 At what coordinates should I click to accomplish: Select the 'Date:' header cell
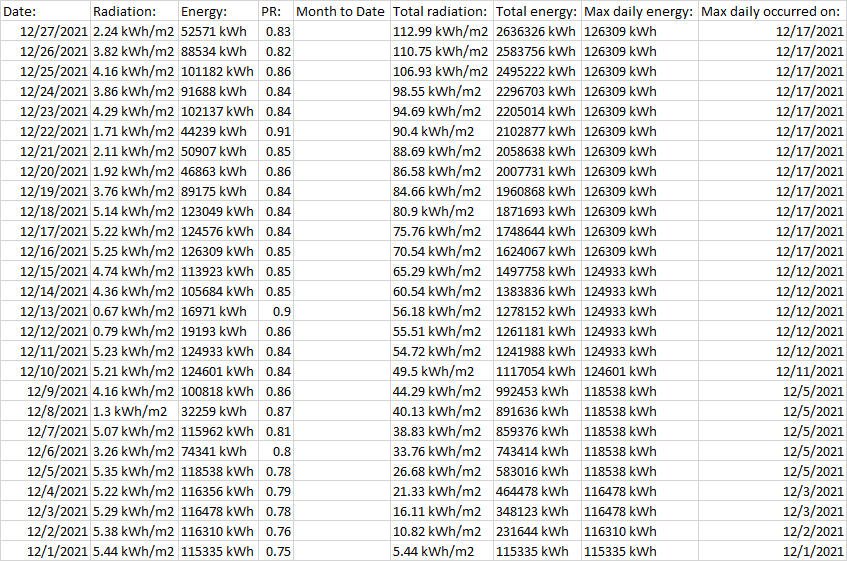(45, 11)
